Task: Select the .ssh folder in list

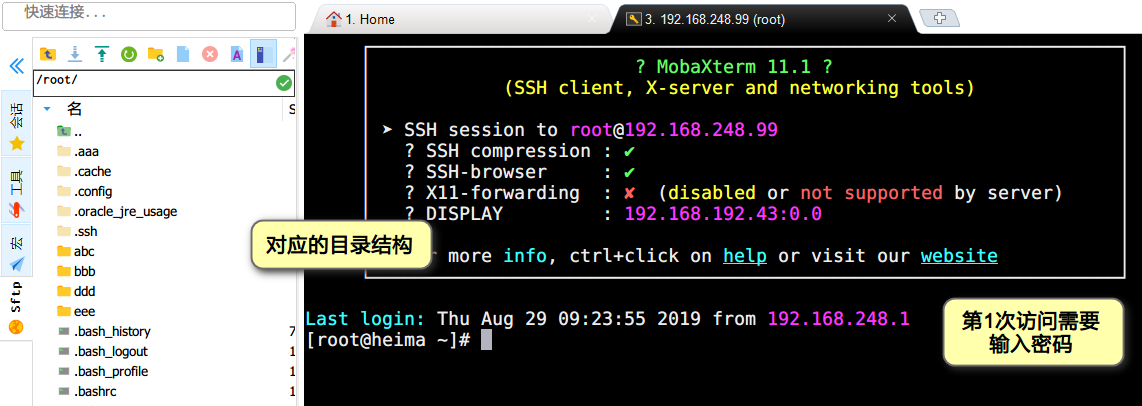Action: point(85,232)
